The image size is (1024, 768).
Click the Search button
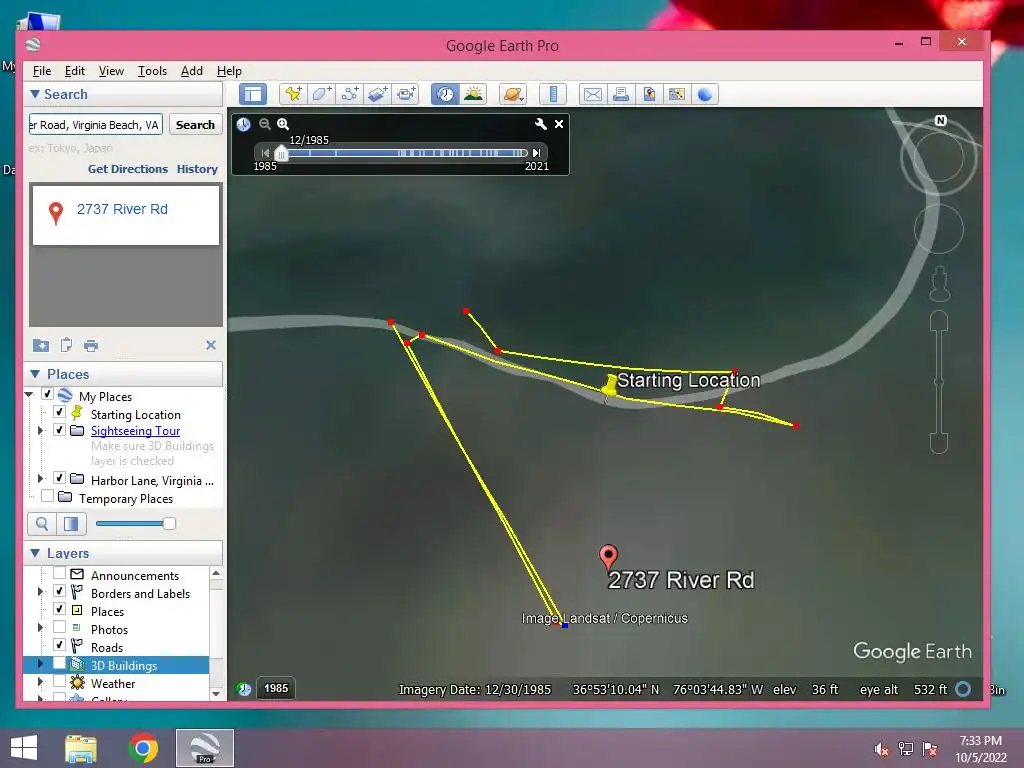pyautogui.click(x=195, y=125)
